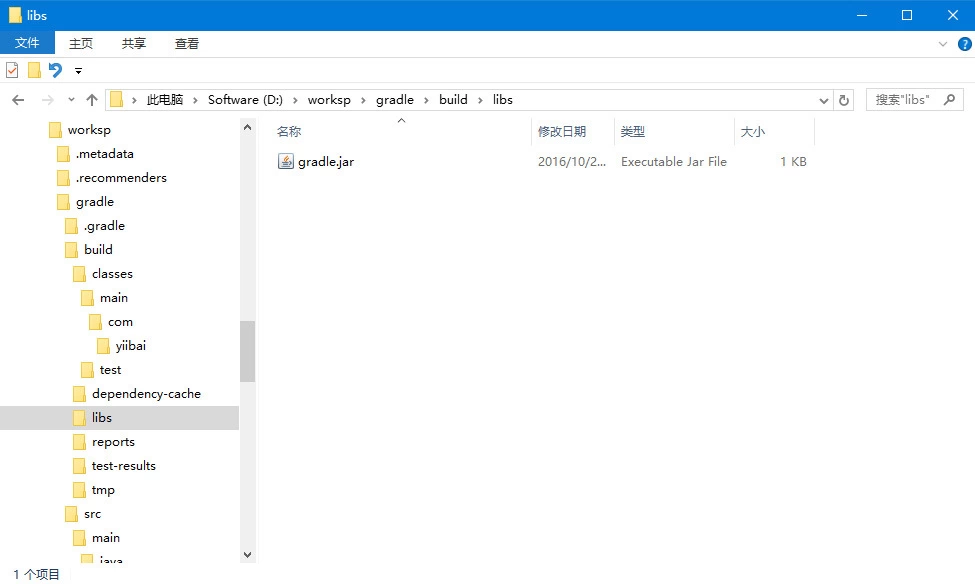Screen dimensions: 975x584
Task: Go back using the Back arrow
Action: tap(18, 100)
